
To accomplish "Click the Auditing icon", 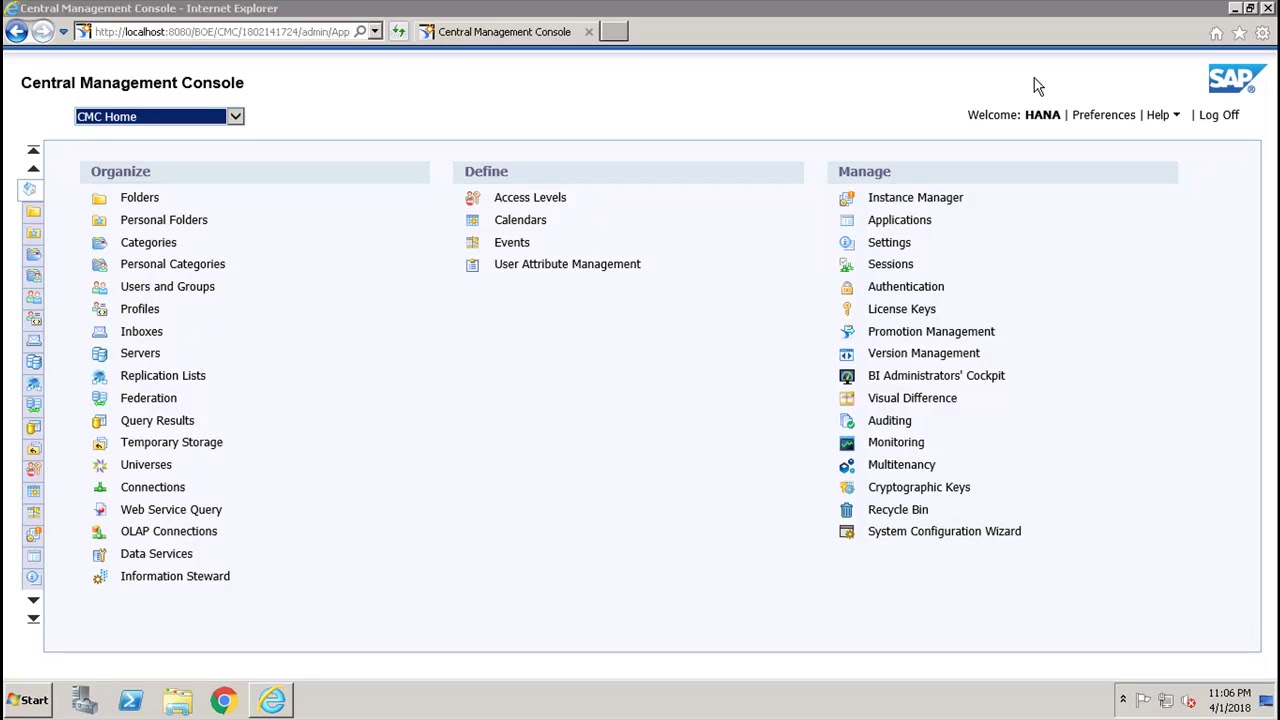I will pyautogui.click(x=847, y=421).
